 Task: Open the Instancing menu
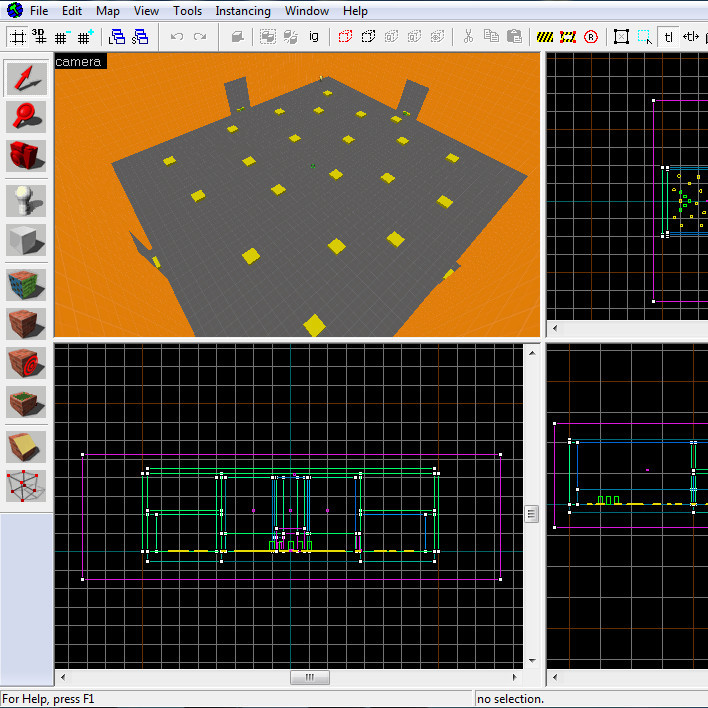pos(243,11)
